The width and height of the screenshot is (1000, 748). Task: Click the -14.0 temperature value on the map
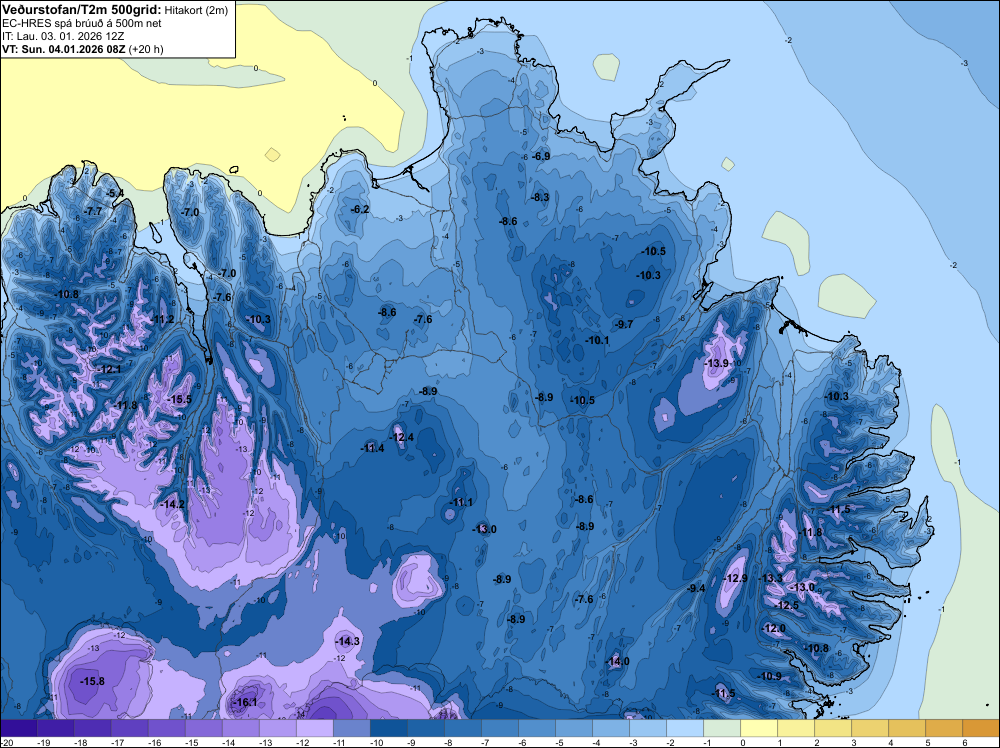tap(618, 661)
